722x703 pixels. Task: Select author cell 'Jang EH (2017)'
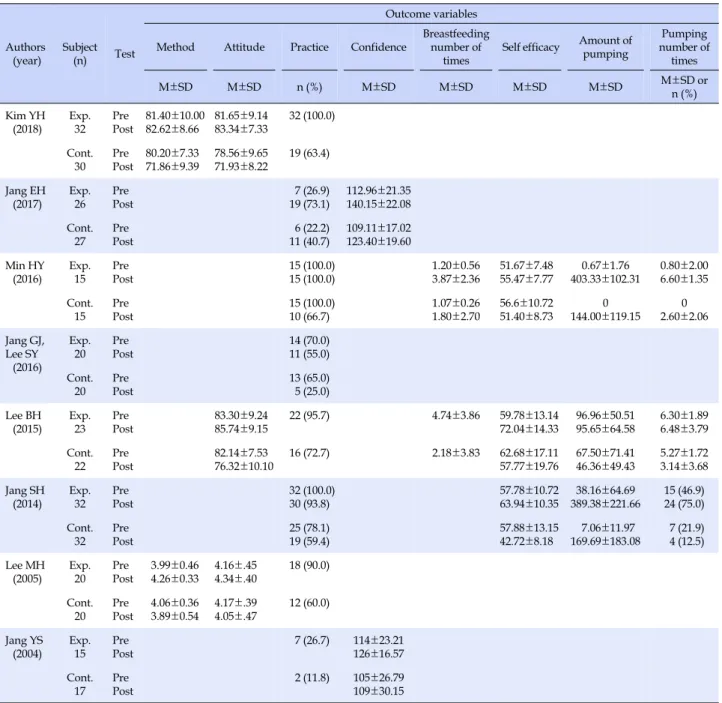25,198
